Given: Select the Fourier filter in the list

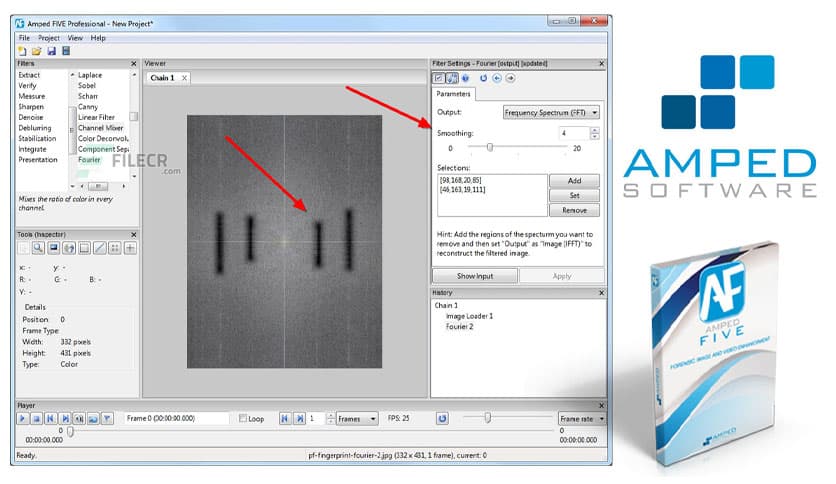Looking at the screenshot, I should pyautogui.click(x=89, y=160).
